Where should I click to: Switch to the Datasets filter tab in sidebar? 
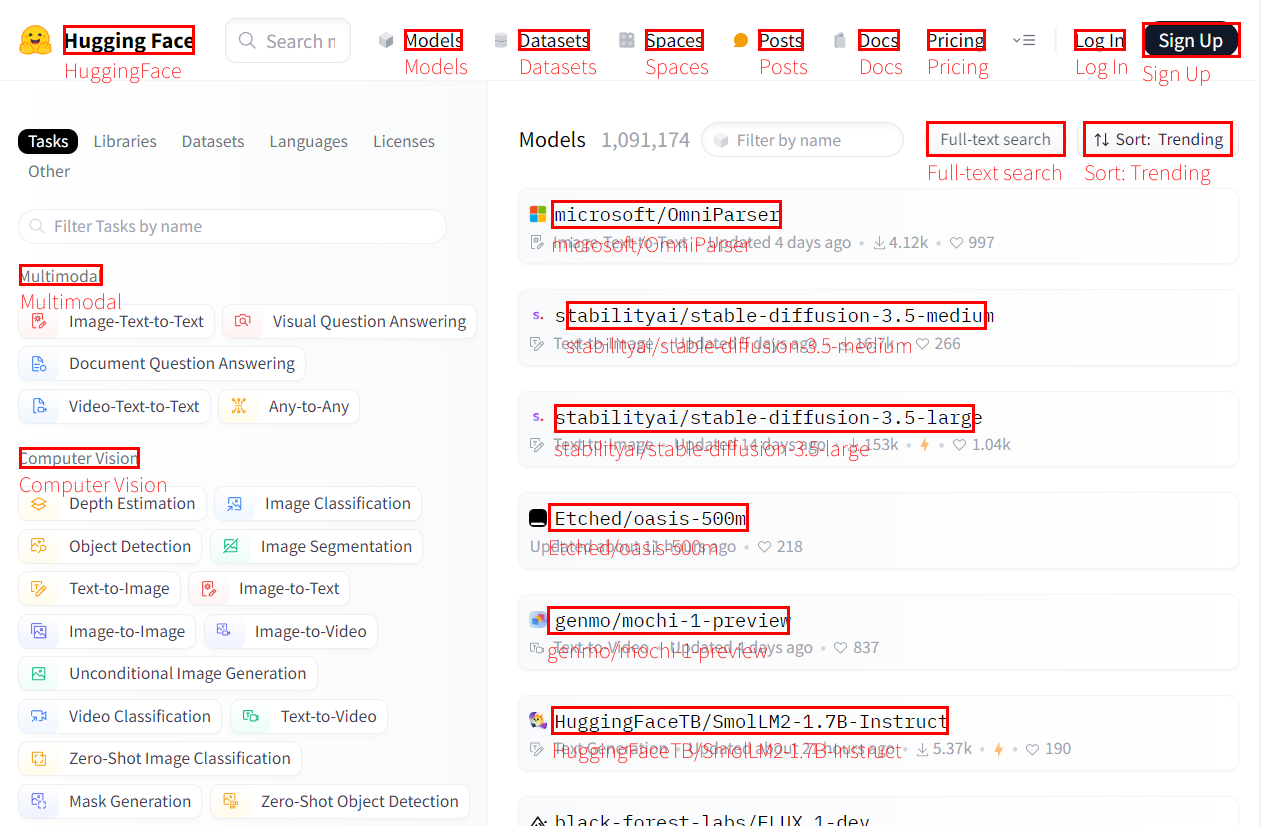pos(213,141)
